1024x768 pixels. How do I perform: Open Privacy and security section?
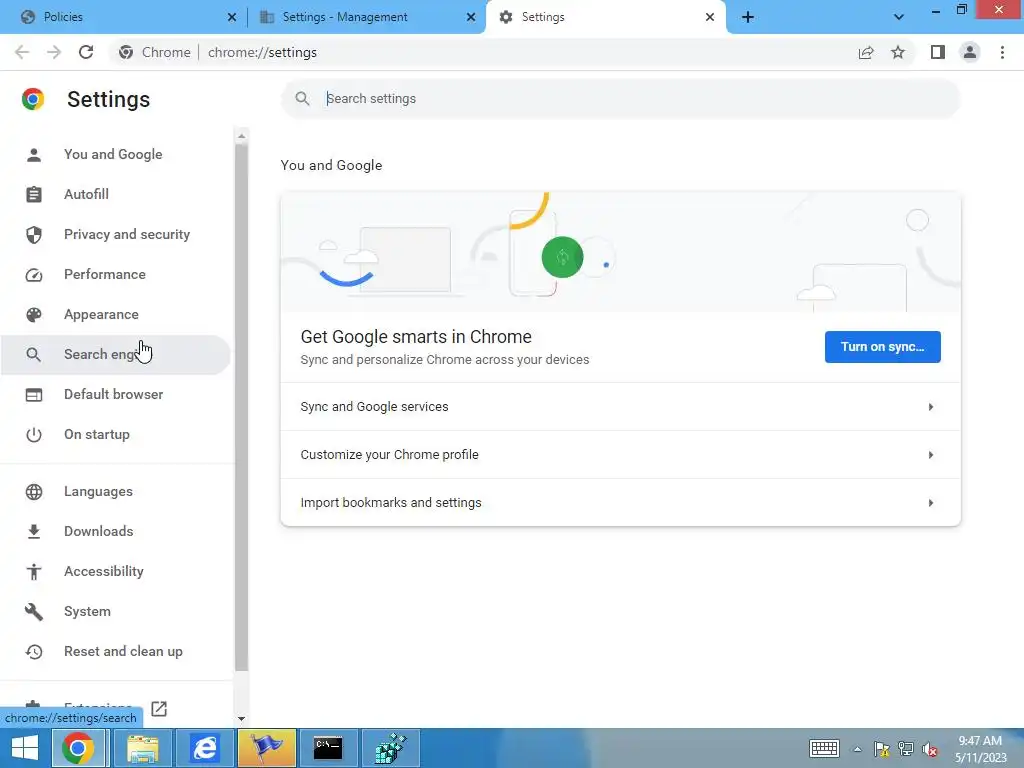[116, 234]
